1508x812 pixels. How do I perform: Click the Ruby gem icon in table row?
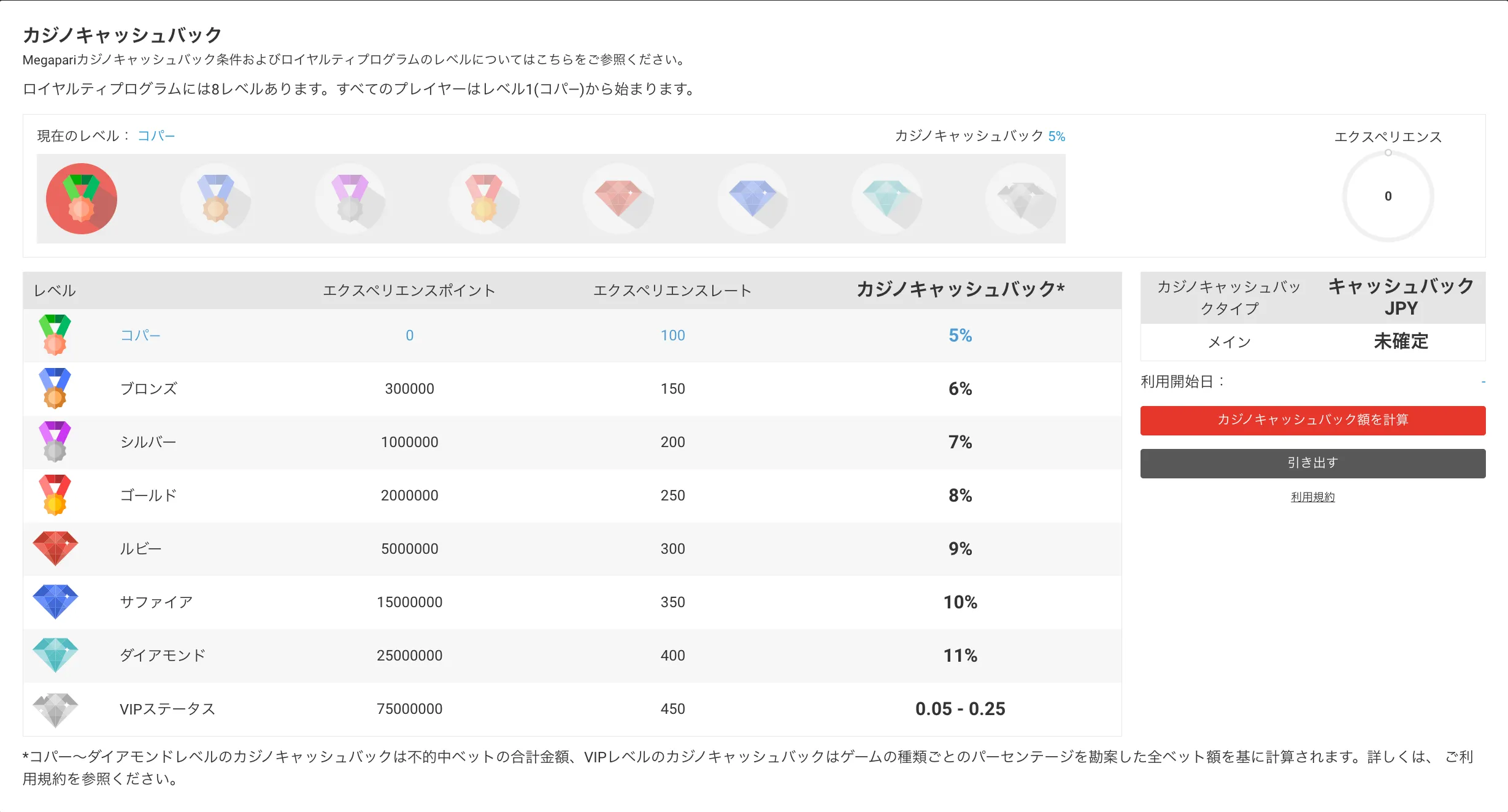pos(55,548)
